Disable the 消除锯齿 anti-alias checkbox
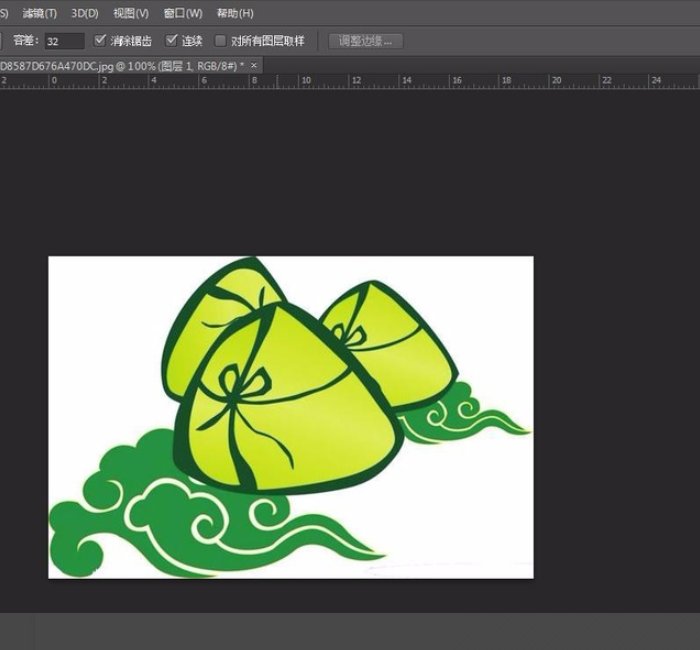This screenshot has width=700, height=650. [100, 41]
